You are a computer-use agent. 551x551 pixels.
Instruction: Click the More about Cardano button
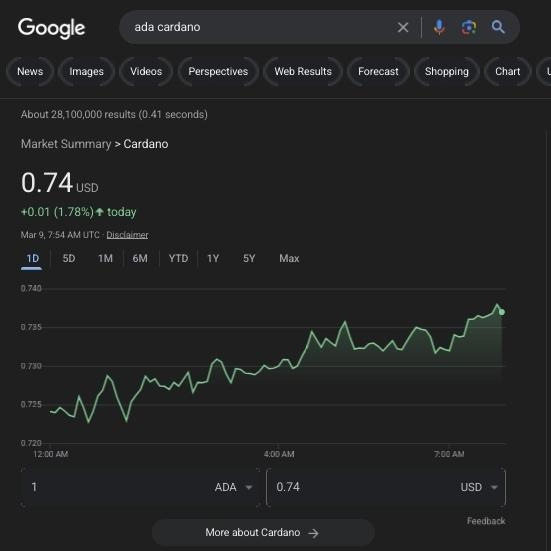(x=263, y=533)
